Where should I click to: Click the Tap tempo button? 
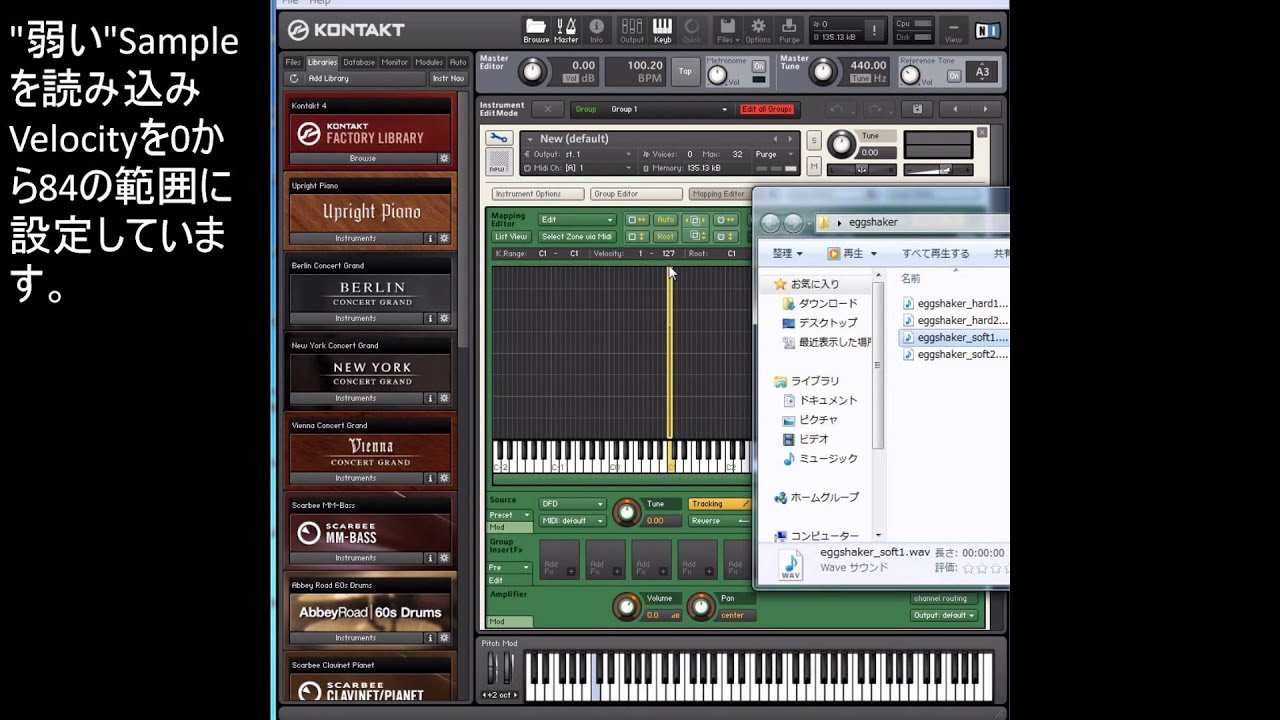point(685,70)
